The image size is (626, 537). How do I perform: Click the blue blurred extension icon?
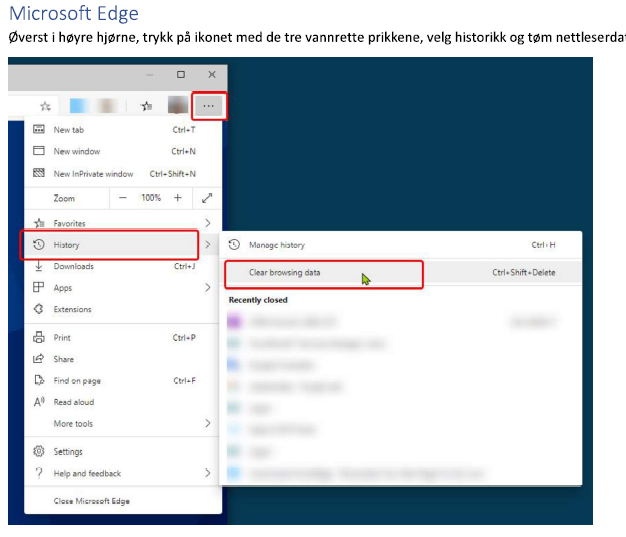[79, 106]
